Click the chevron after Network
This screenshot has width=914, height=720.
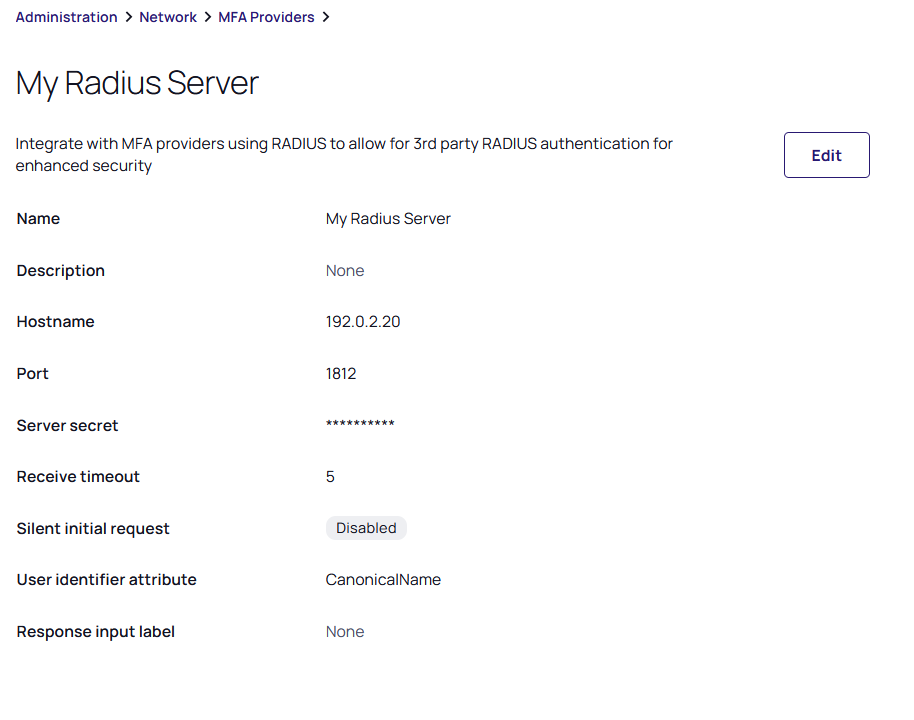tap(208, 17)
